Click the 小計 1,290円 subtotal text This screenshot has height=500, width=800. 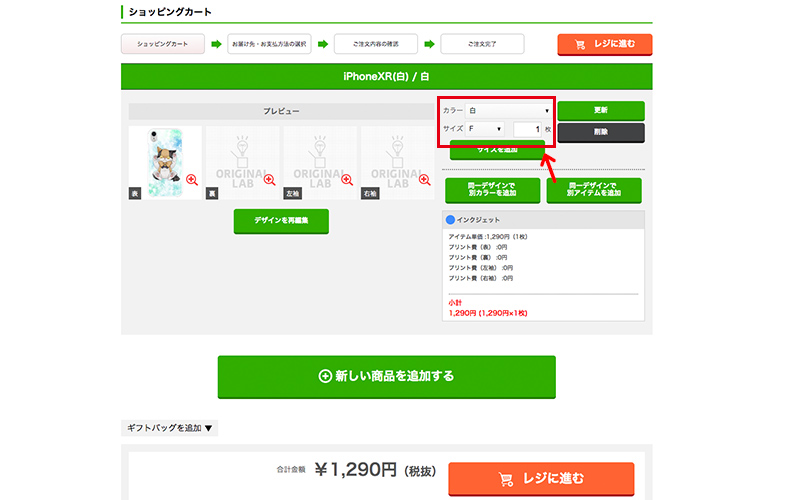488,308
